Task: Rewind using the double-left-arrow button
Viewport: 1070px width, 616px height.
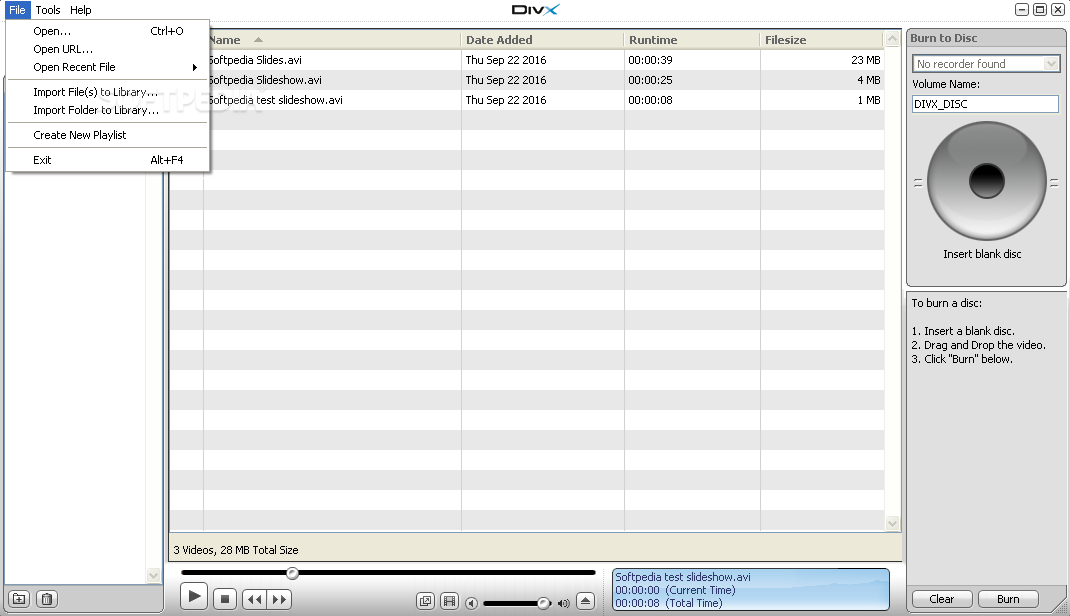Action: (255, 600)
